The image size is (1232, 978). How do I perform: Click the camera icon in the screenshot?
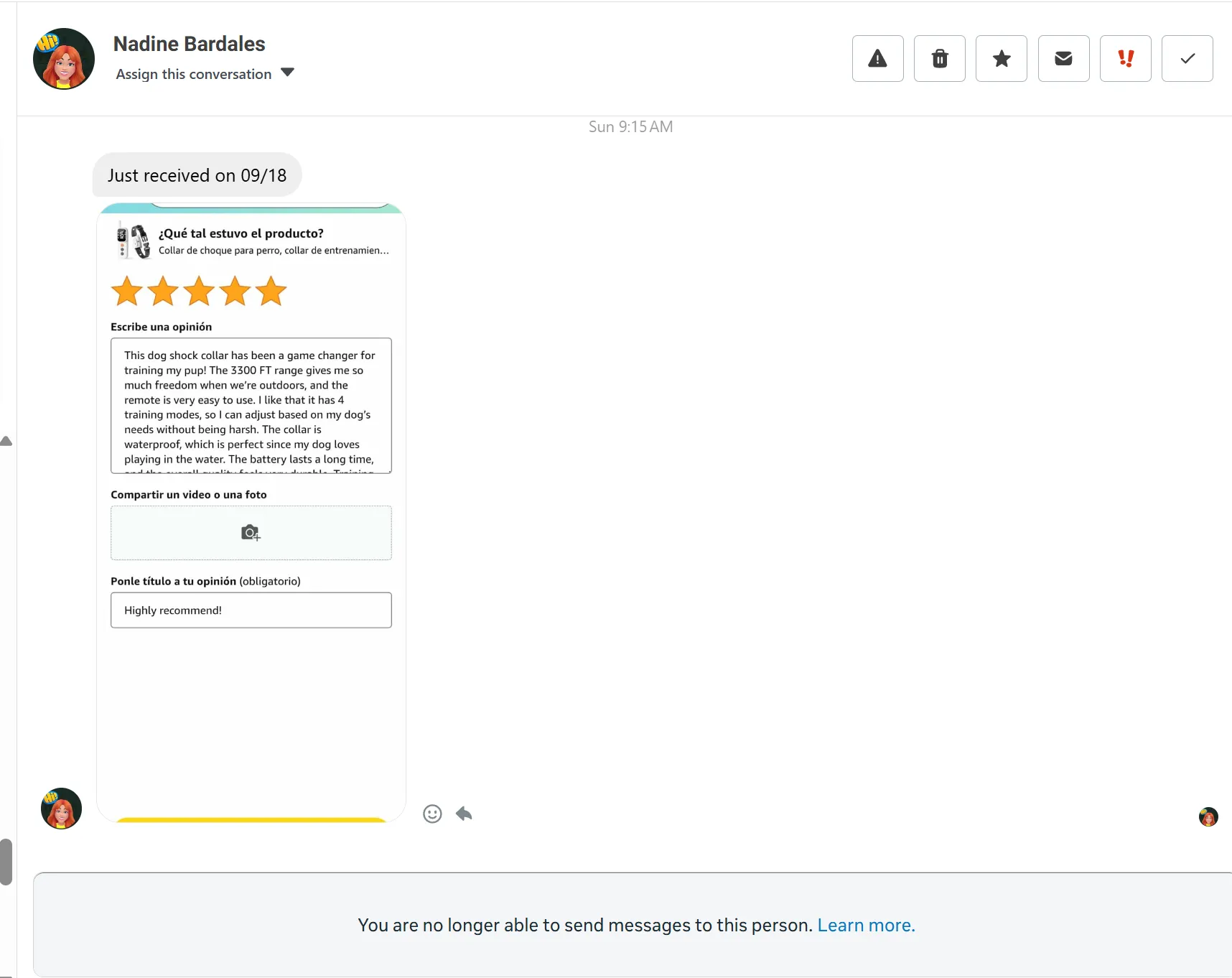251,533
